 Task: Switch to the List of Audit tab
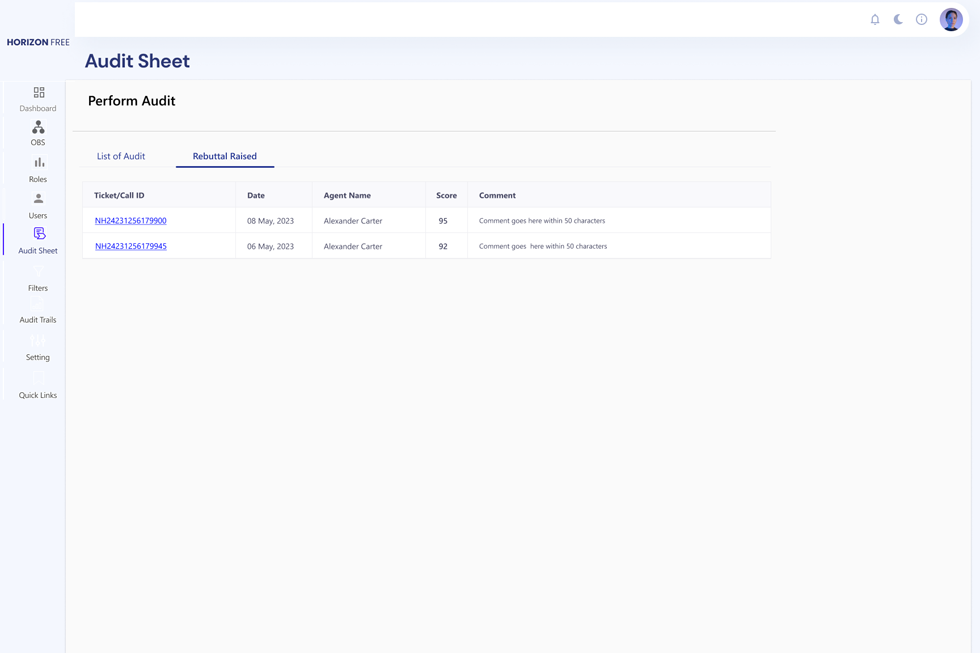click(x=121, y=156)
